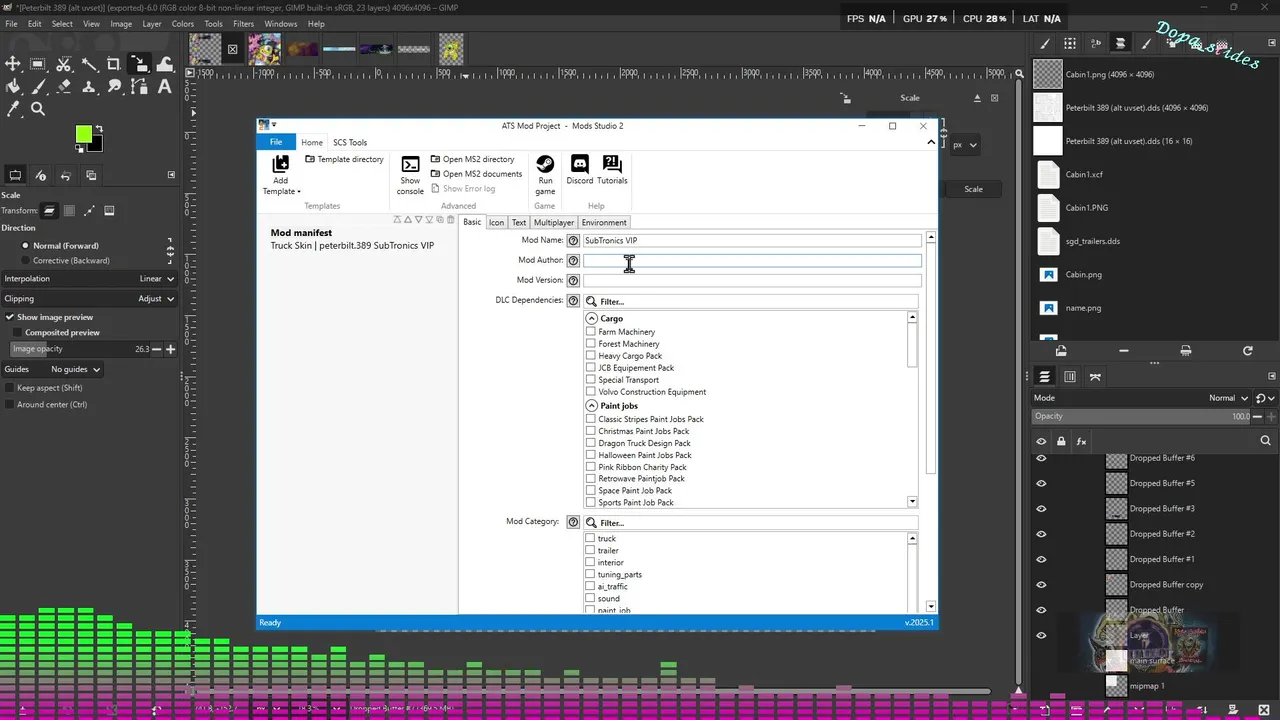Check the Heavy Cargo Pack checkbox
1280x720 pixels.
(x=590, y=356)
